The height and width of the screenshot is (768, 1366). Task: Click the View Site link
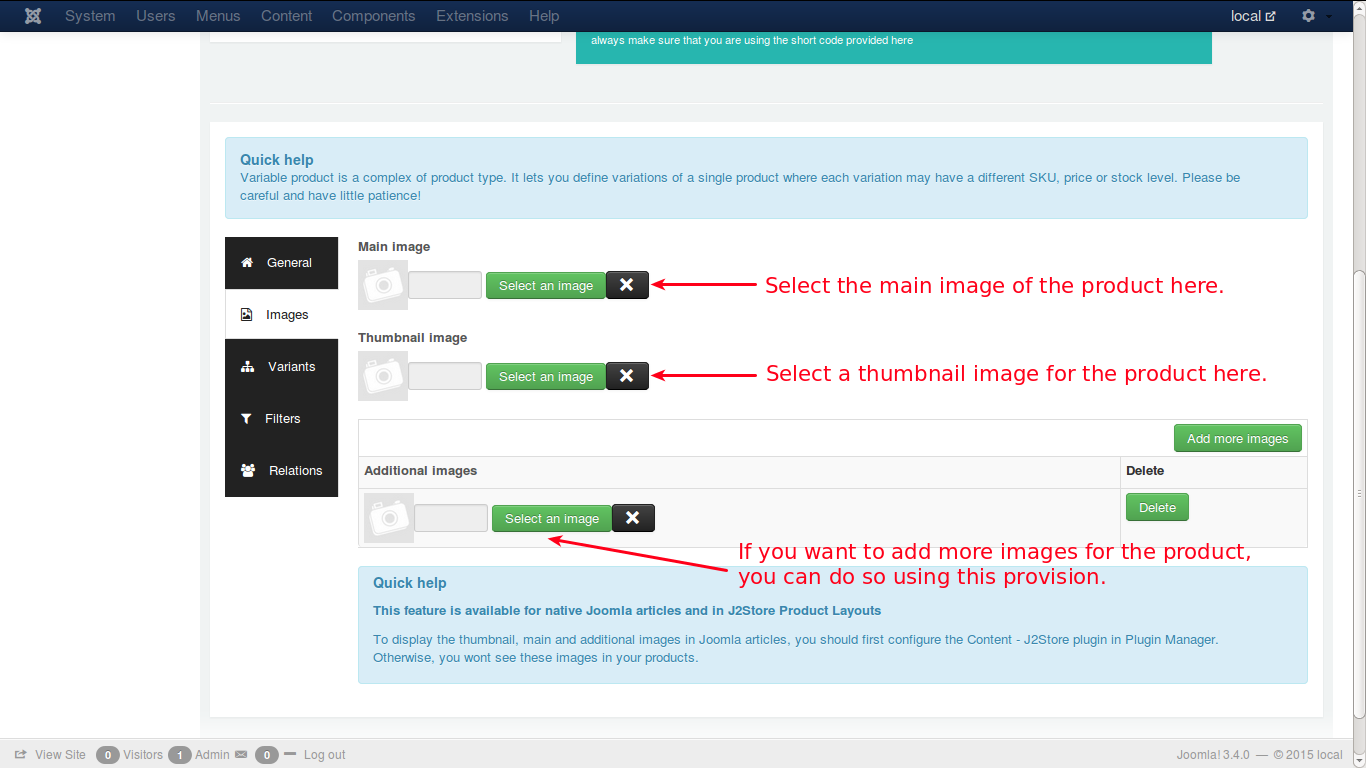[60, 755]
